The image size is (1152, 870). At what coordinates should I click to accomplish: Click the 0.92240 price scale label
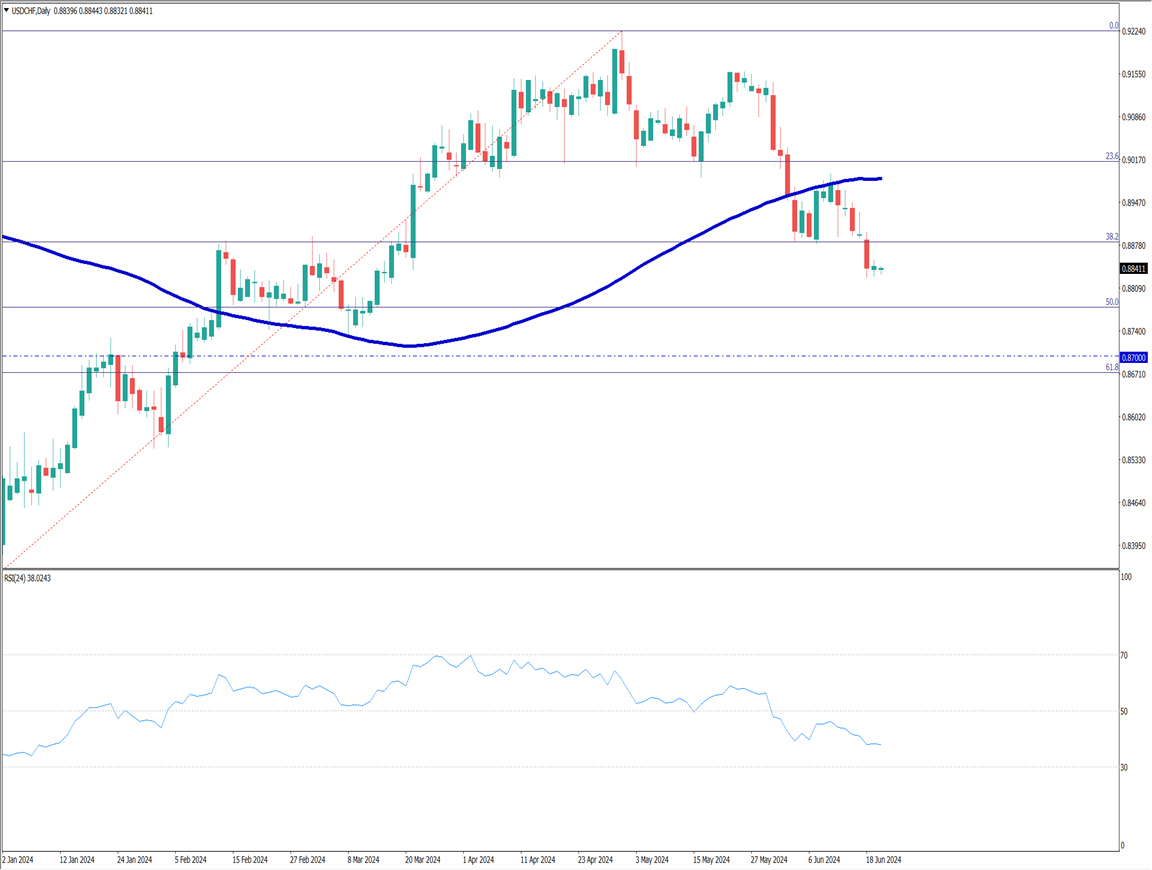1134,32
